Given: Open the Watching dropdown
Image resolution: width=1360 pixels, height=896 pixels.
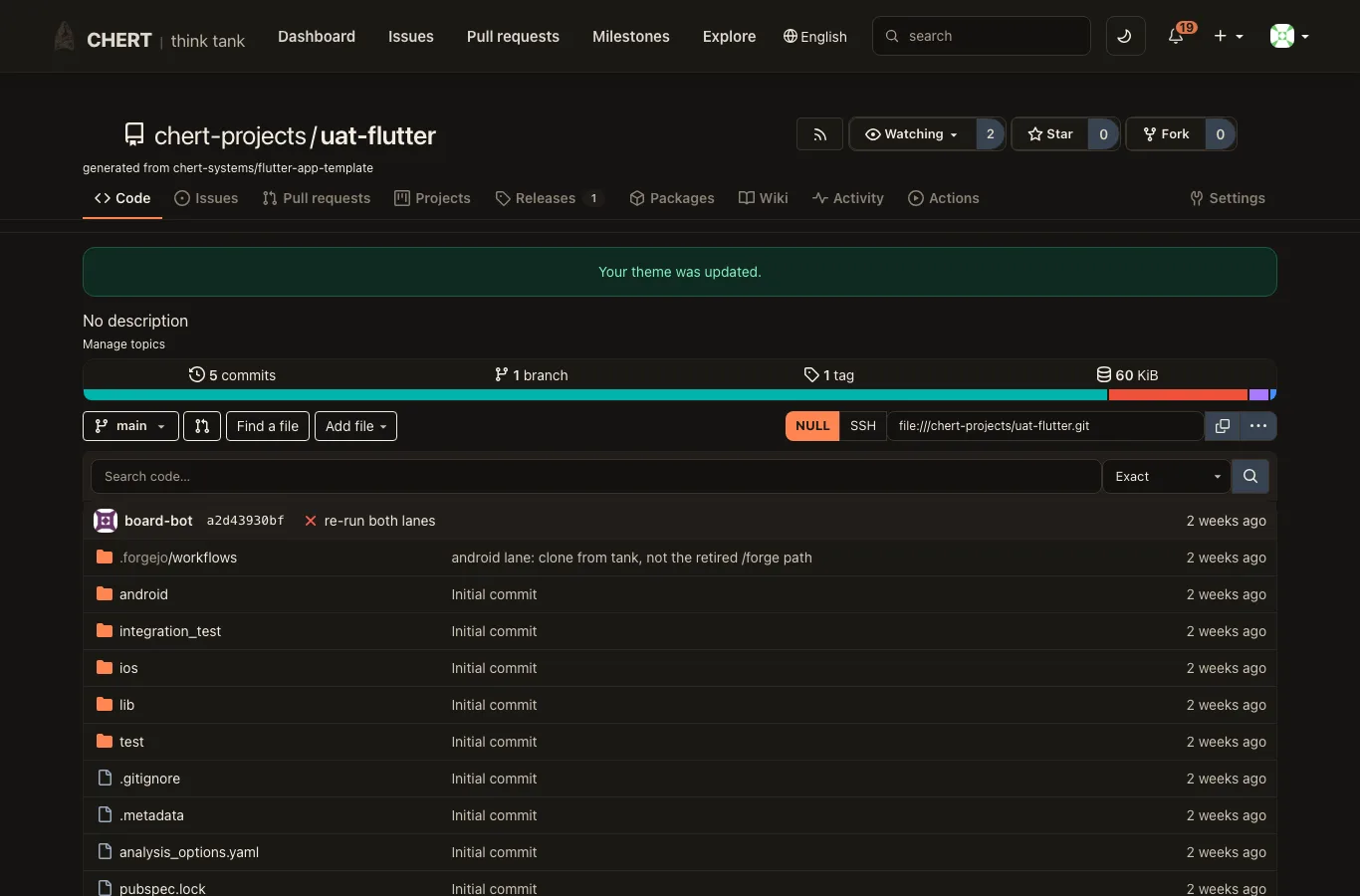Looking at the screenshot, I should pyautogui.click(x=912, y=134).
